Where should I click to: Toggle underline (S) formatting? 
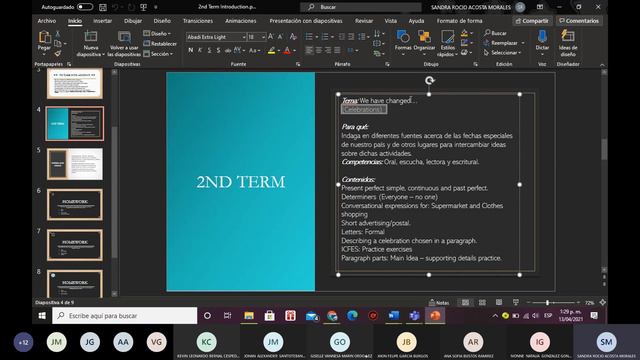209,50
